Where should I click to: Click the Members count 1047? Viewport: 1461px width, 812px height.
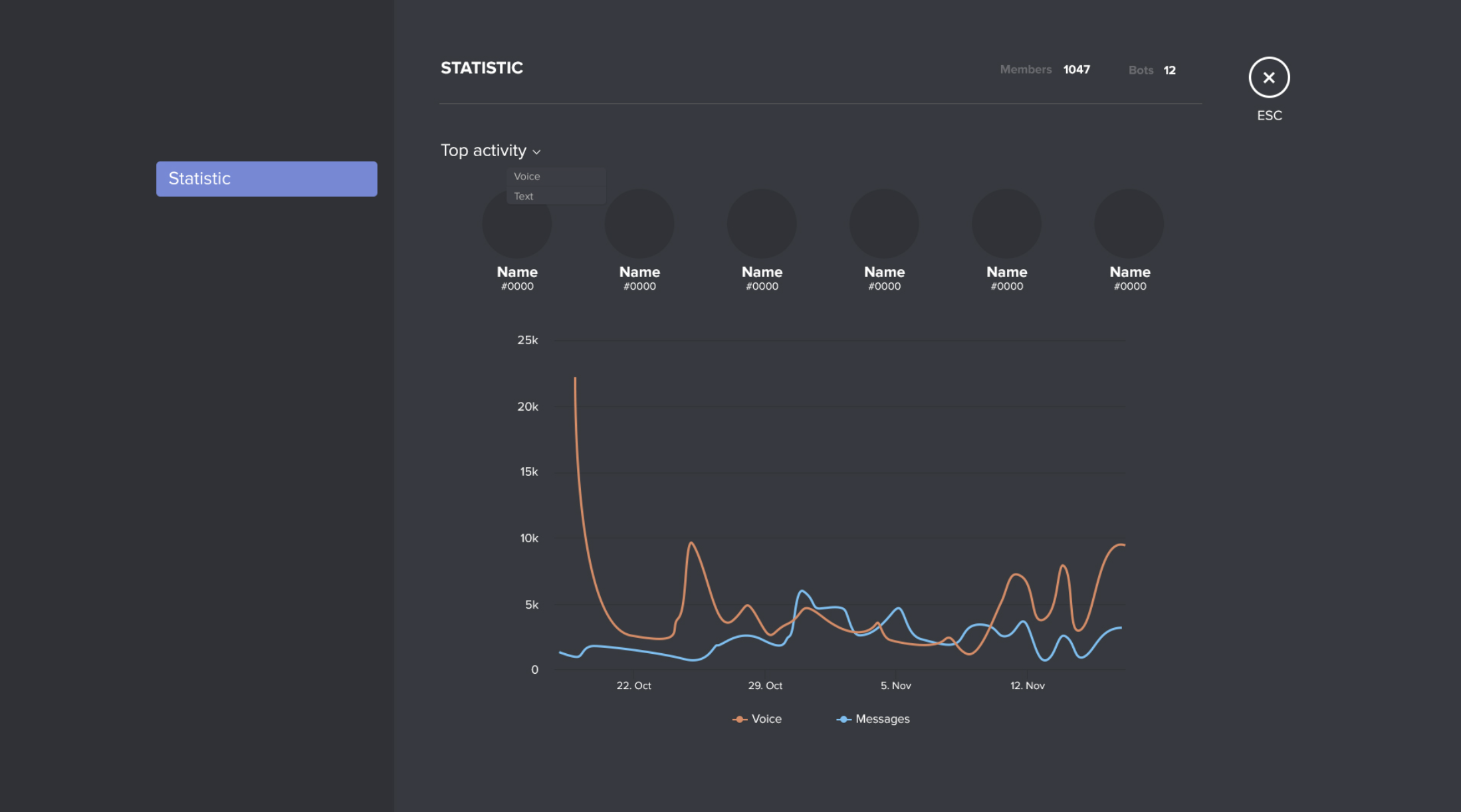pos(1076,70)
